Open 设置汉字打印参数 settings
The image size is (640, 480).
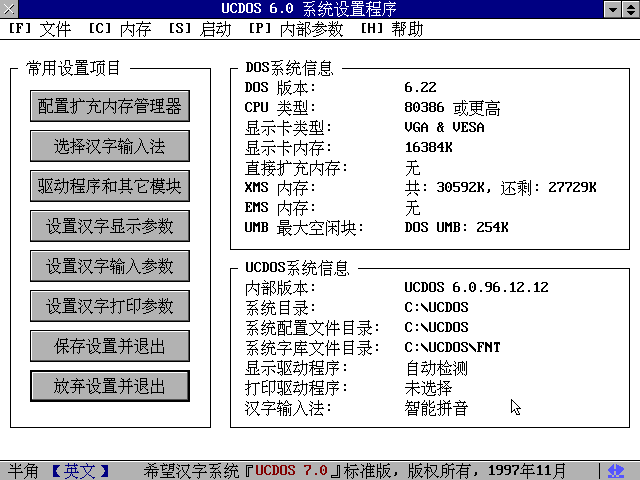110,305
